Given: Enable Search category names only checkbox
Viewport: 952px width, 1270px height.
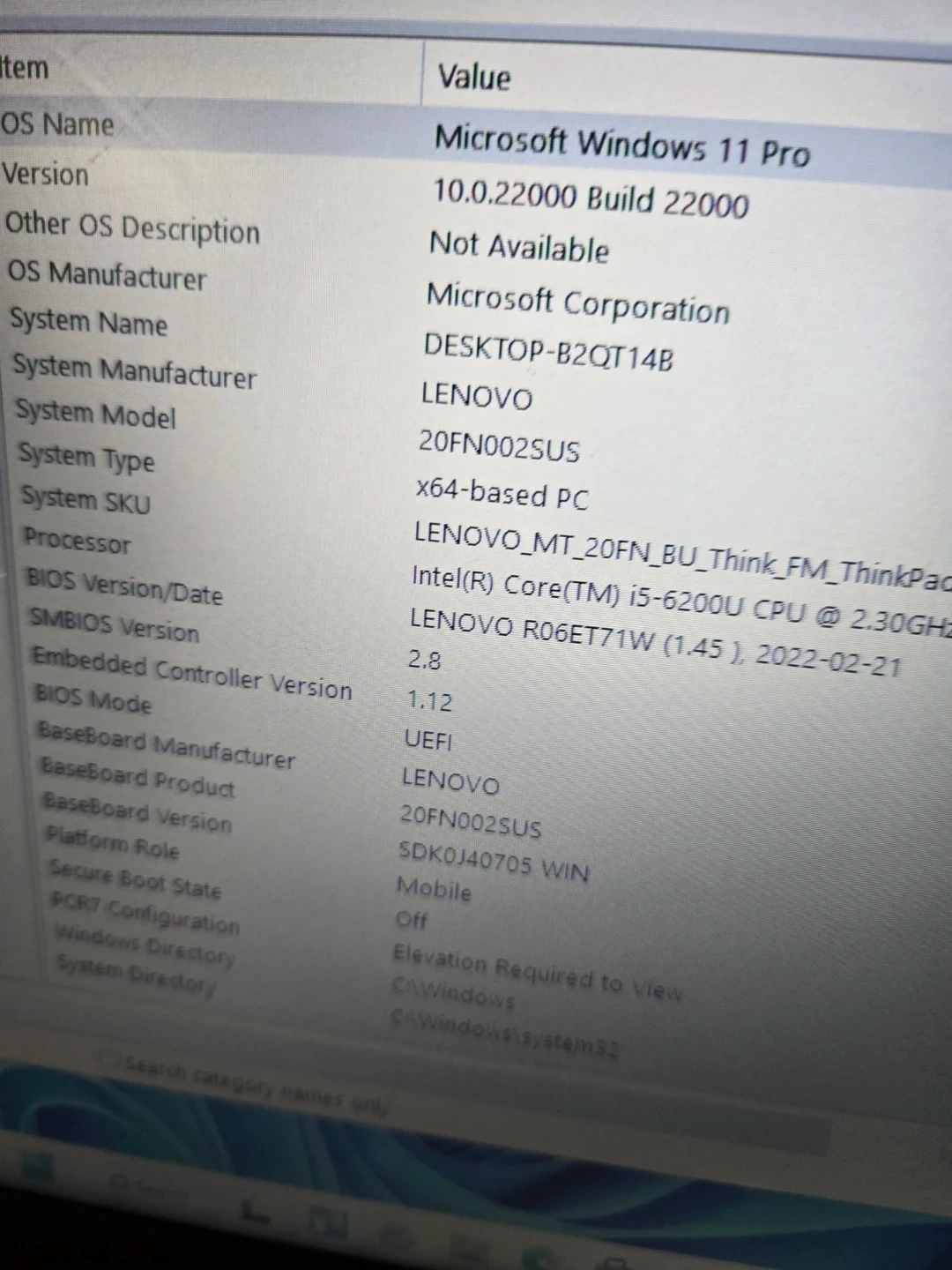Looking at the screenshot, I should (108, 1057).
